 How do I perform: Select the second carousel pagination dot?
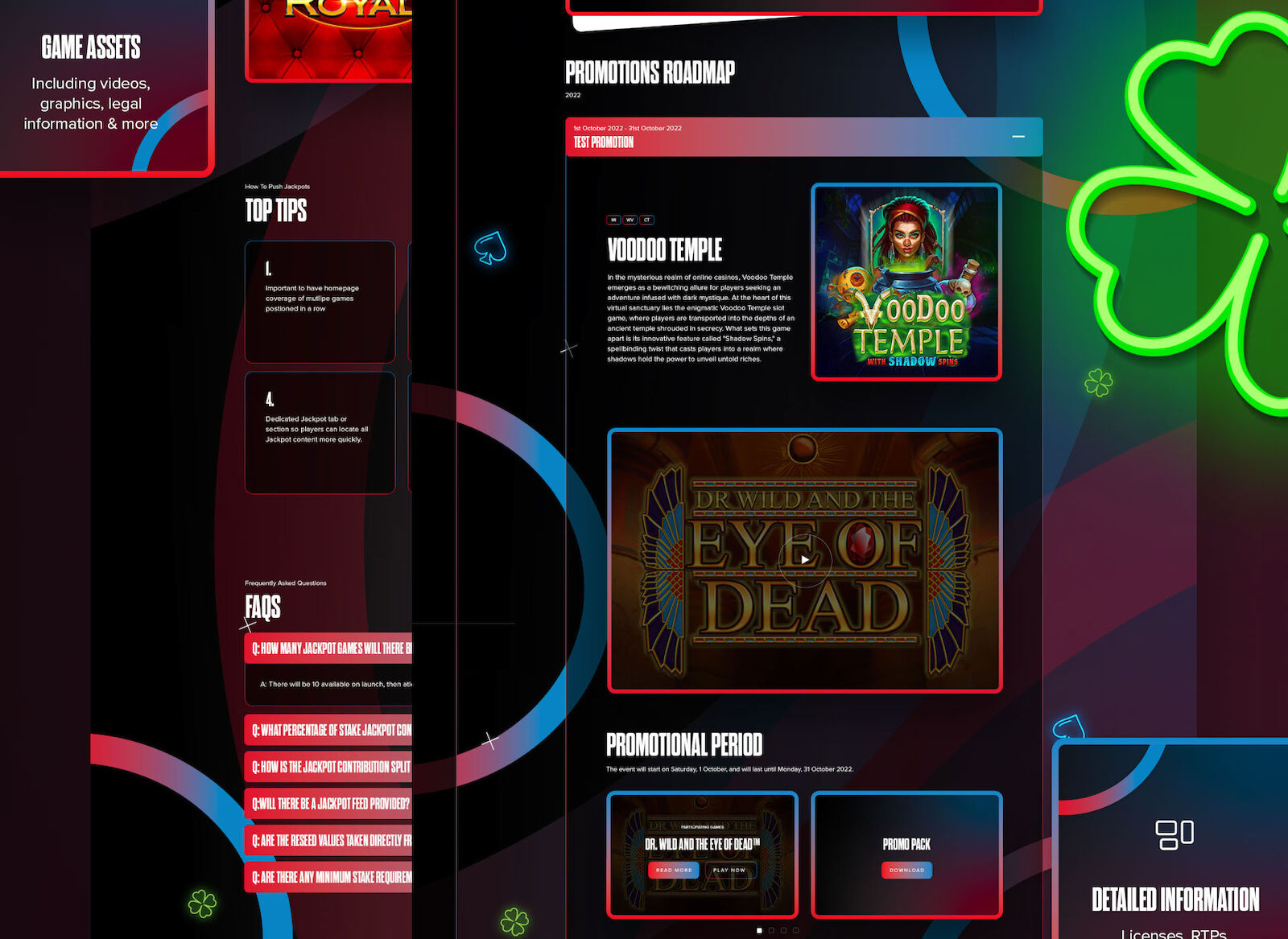(x=771, y=930)
